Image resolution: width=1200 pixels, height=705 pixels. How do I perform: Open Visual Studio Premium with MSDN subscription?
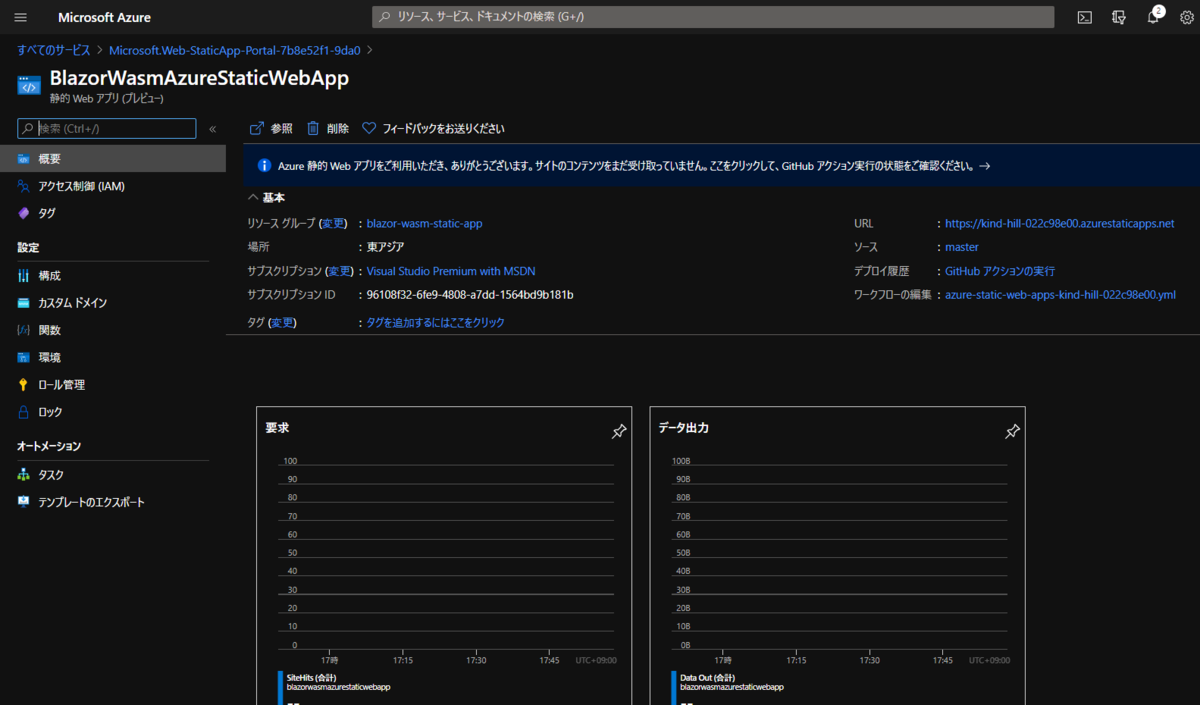pyautogui.click(x=451, y=271)
